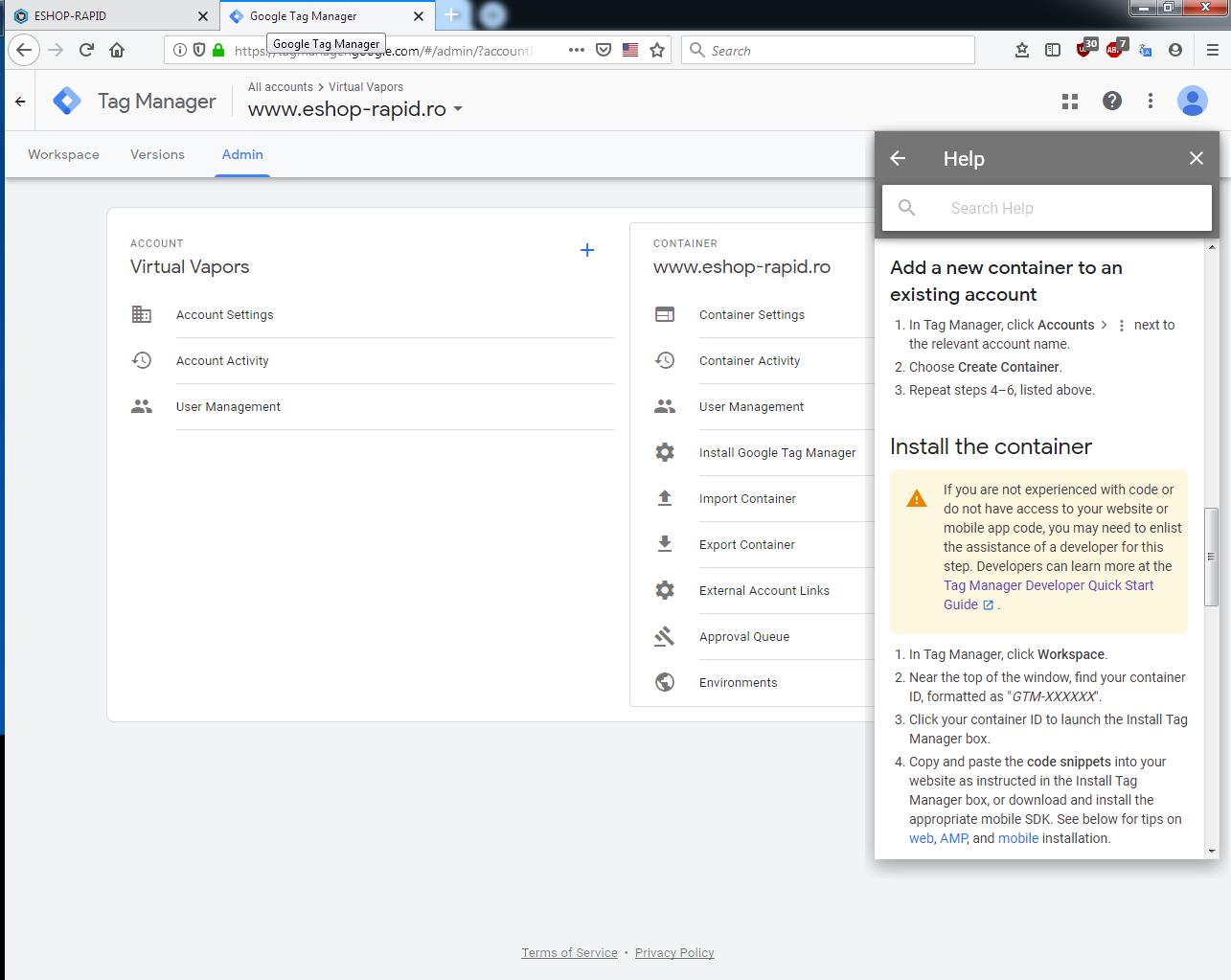
Task: Select the Google Tag Manager browser tab
Action: pos(327,16)
